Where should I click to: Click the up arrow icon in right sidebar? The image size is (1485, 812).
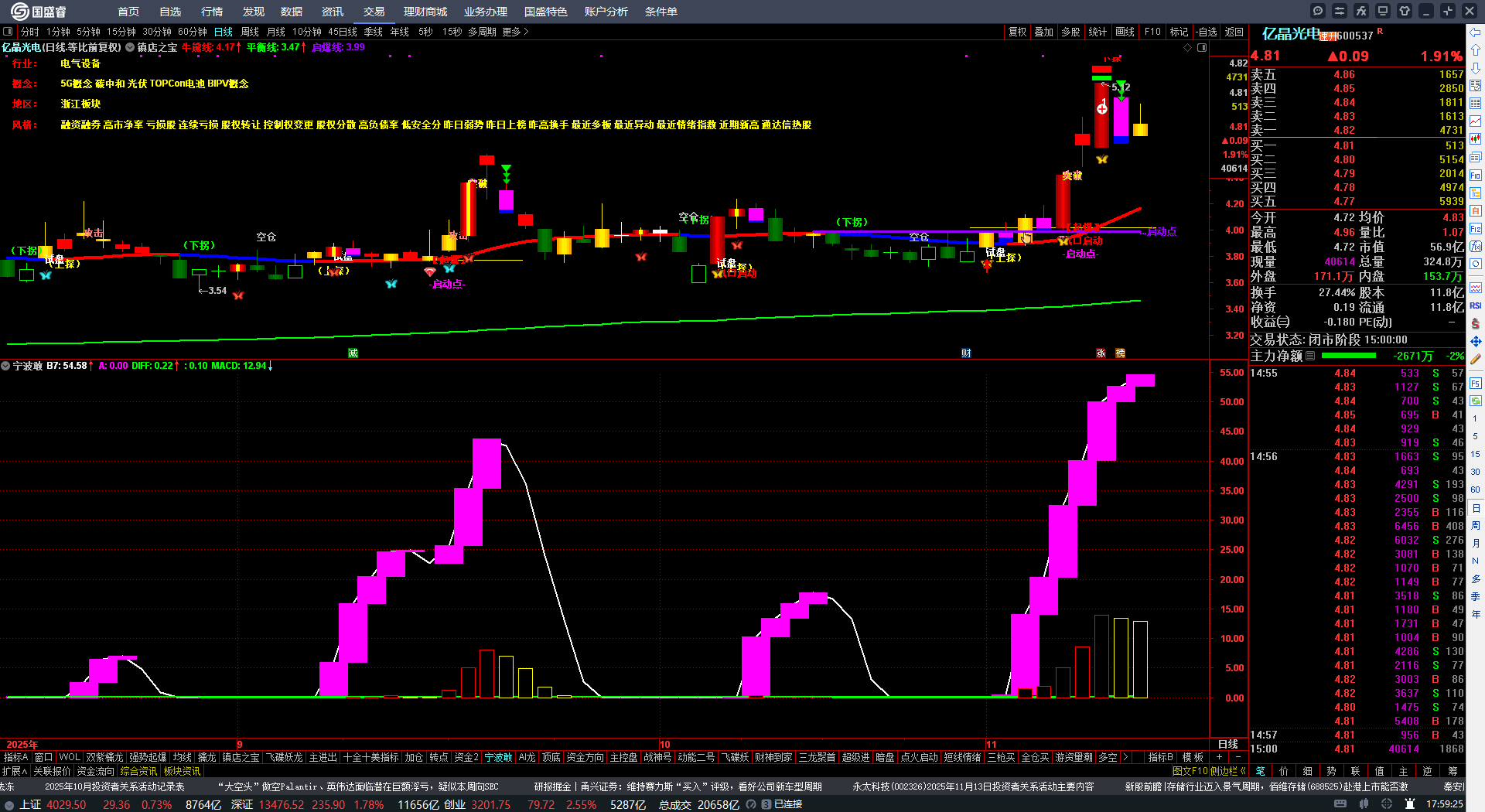[x=1476, y=50]
